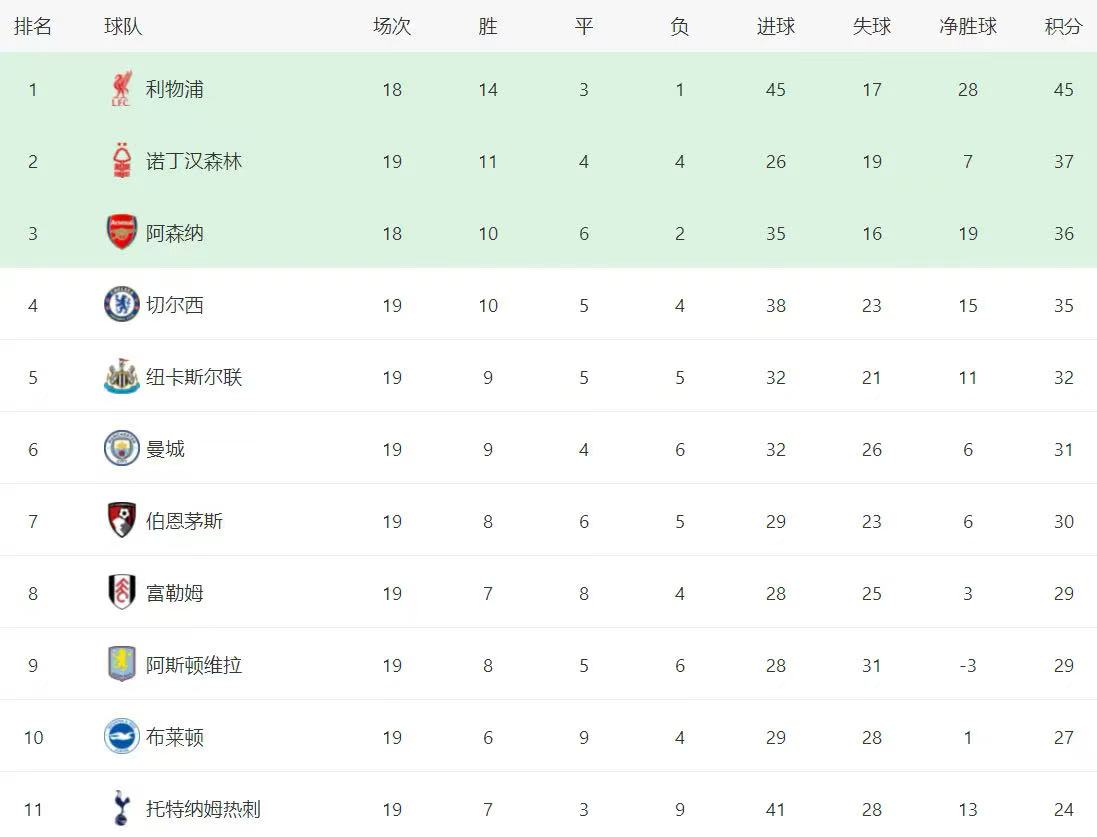Click the 场次 column header
Viewport: 1097px width, 837px height.
391,27
